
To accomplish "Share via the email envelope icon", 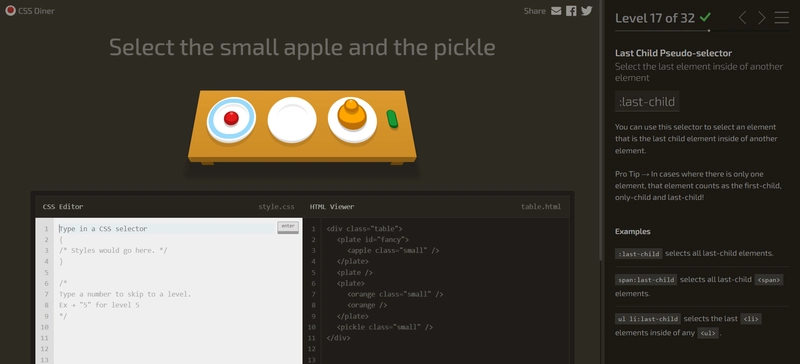I will [x=556, y=11].
